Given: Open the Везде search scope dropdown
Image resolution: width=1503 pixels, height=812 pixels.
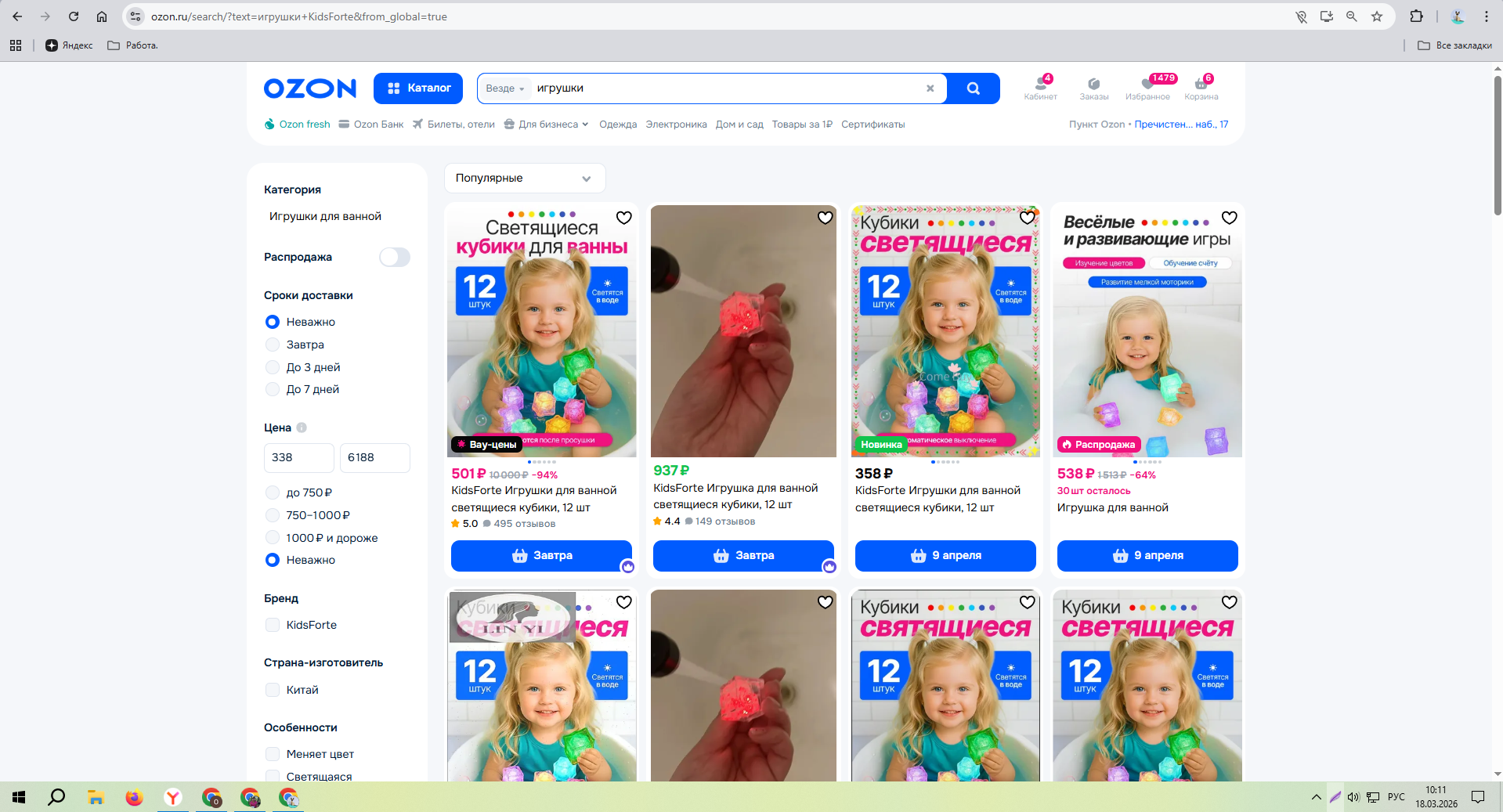Looking at the screenshot, I should pyautogui.click(x=505, y=88).
